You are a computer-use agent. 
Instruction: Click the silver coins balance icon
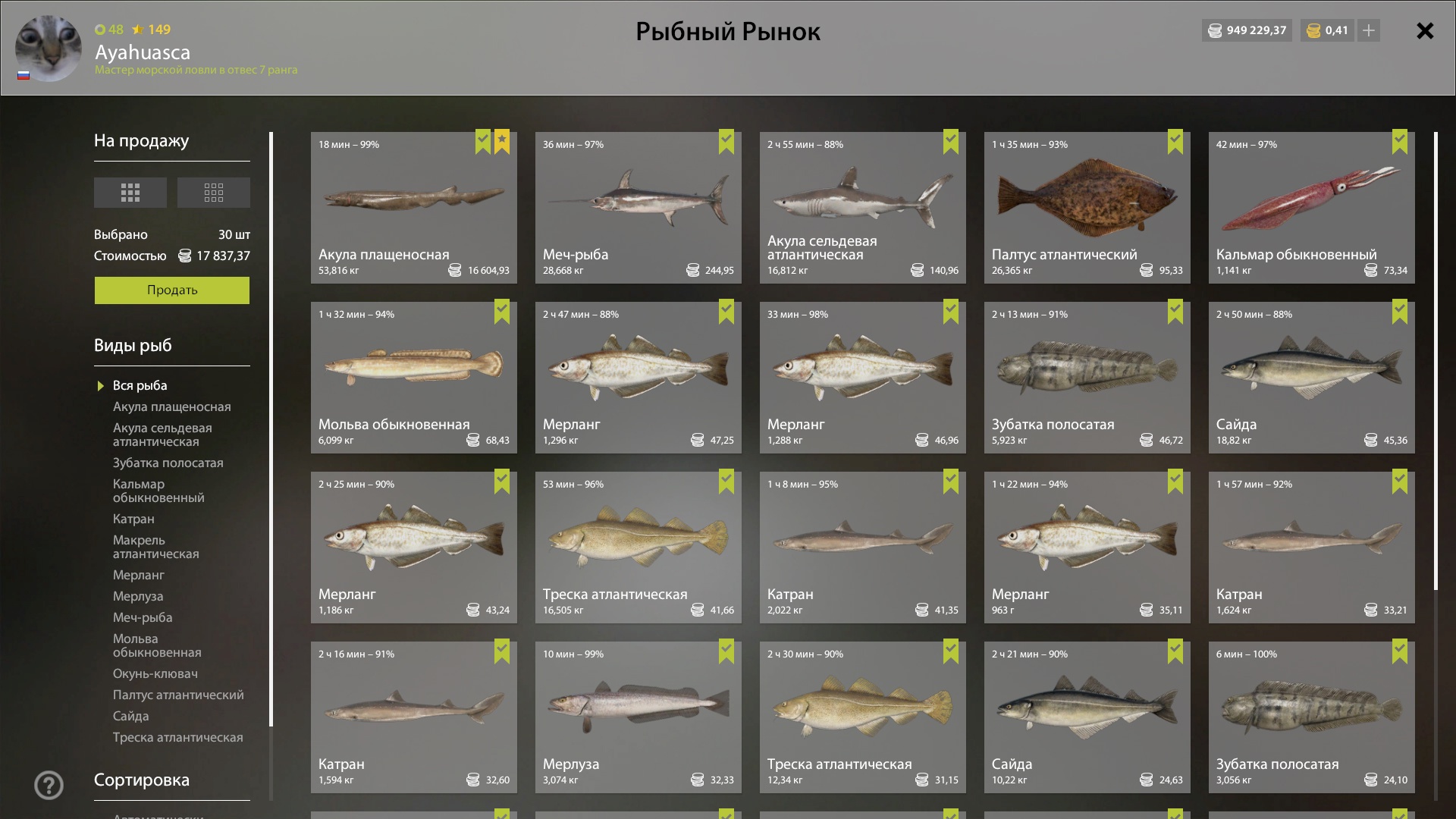click(x=1215, y=30)
